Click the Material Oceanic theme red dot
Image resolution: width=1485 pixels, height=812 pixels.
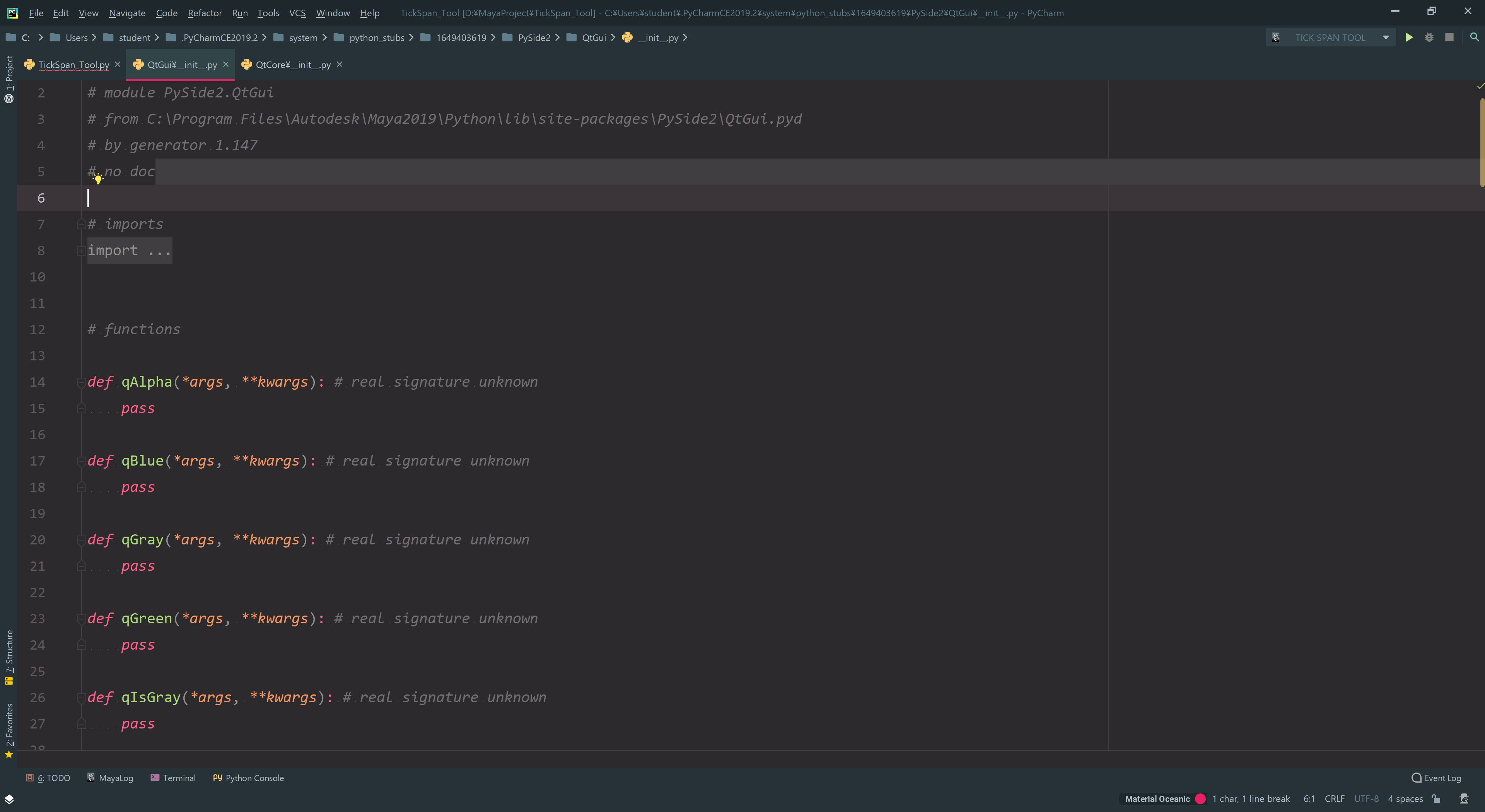click(x=1200, y=799)
